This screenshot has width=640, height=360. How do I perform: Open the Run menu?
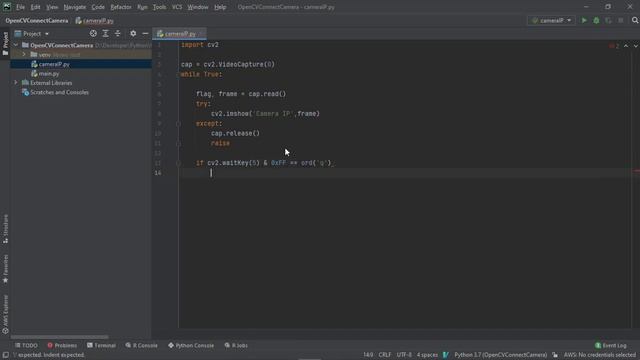[142, 7]
